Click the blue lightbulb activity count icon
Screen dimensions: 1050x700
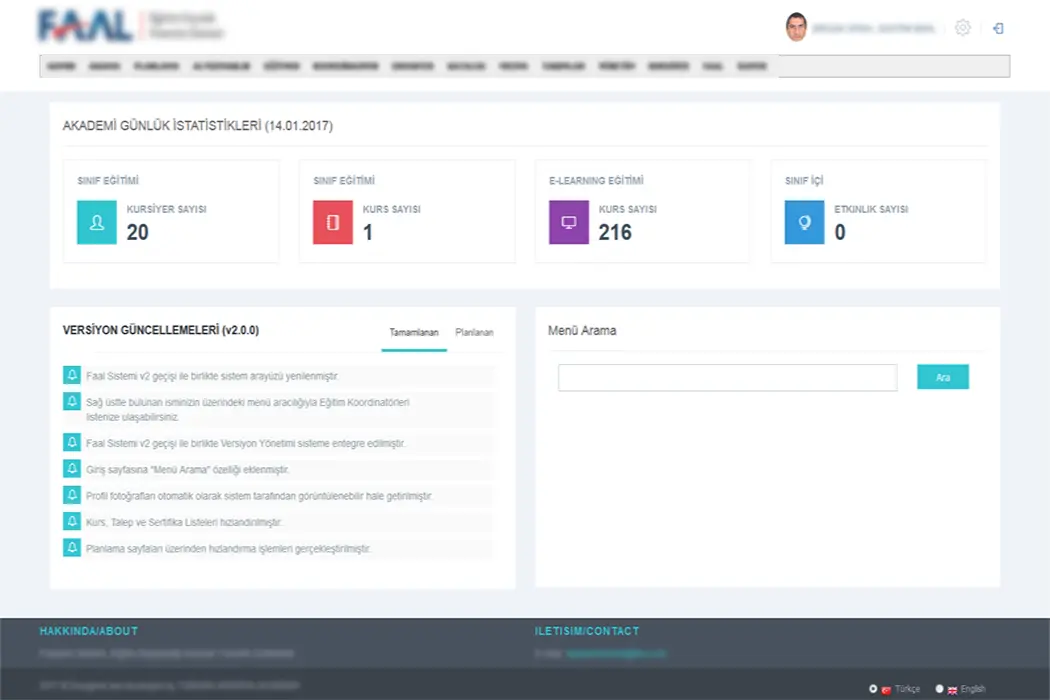tap(804, 223)
